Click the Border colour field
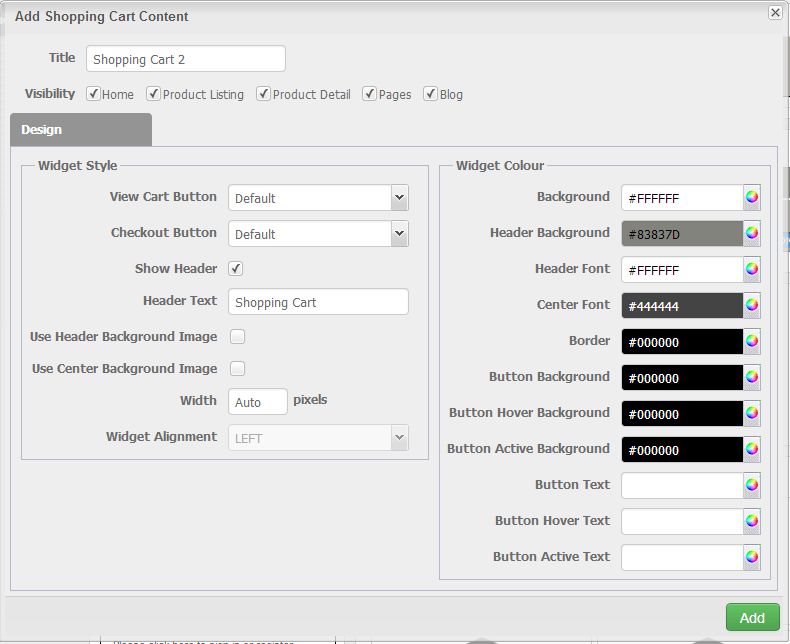Viewport: 790px width, 644px height. pos(682,342)
